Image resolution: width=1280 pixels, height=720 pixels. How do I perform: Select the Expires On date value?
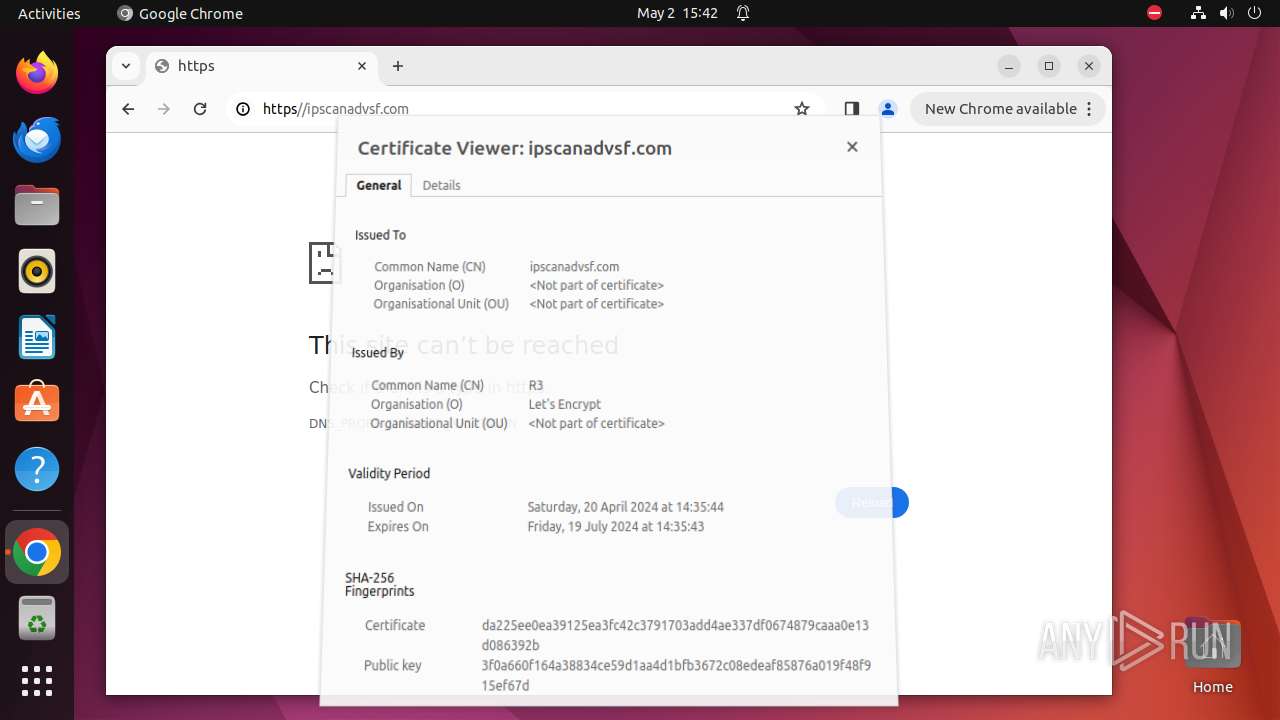[616, 526]
